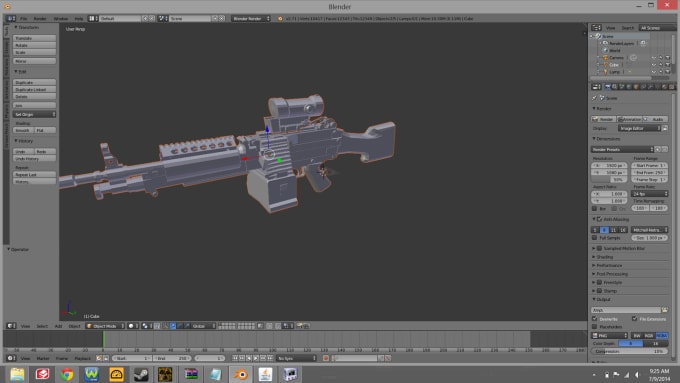This screenshot has height=383, width=680.
Task: Select anti-aliasing sample count 16
Action: [x=623, y=230]
